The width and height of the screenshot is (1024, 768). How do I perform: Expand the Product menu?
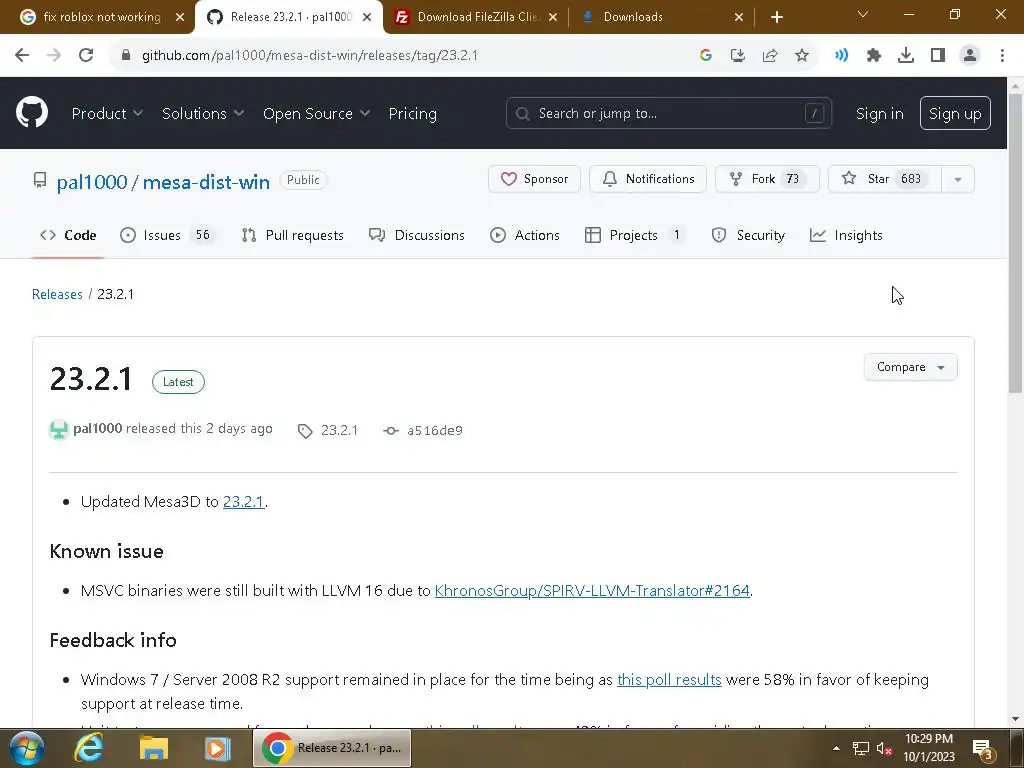(107, 114)
